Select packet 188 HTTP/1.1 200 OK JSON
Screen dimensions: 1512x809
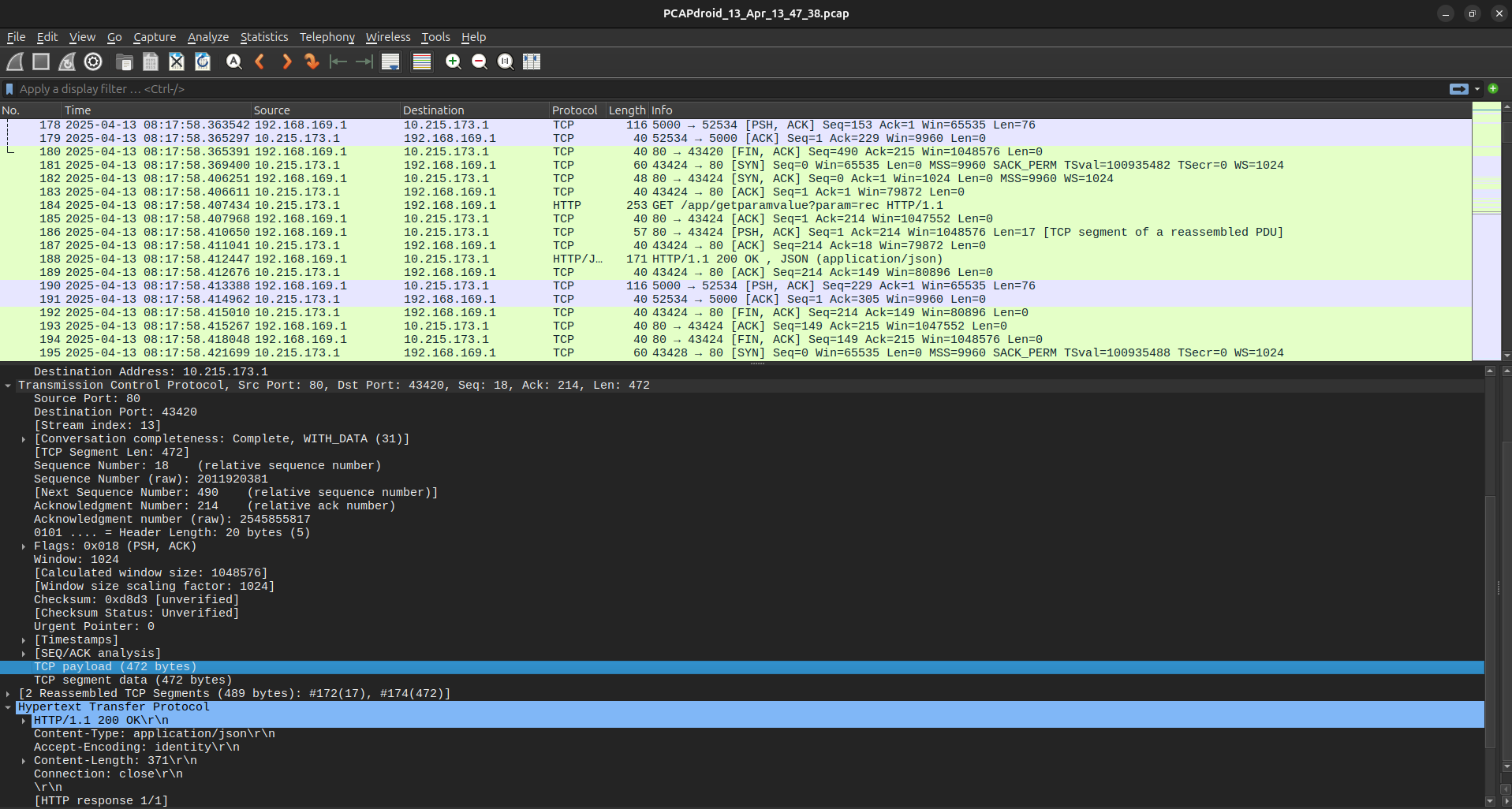tap(735, 259)
